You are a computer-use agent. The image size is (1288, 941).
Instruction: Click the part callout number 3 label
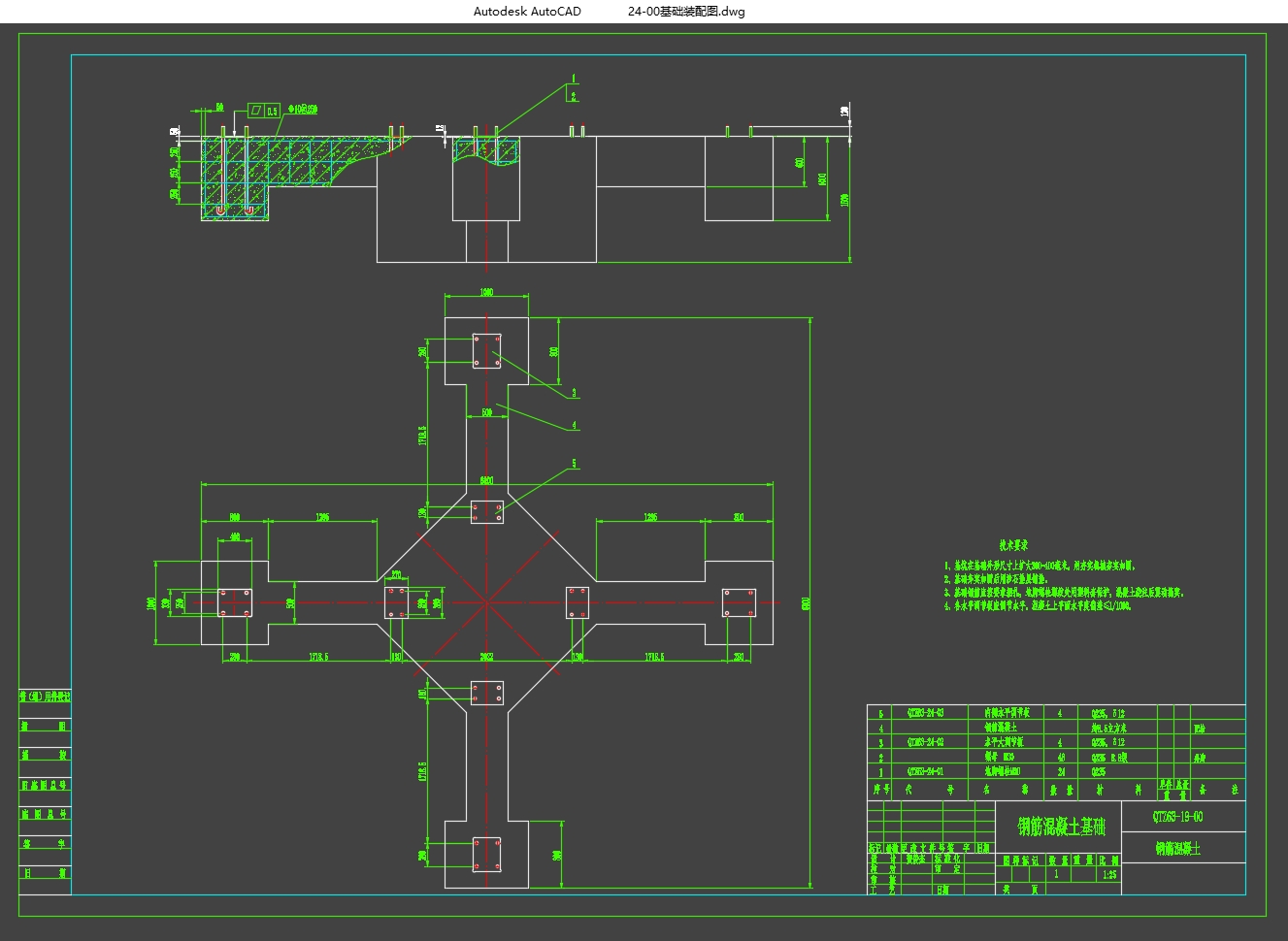pos(574,393)
